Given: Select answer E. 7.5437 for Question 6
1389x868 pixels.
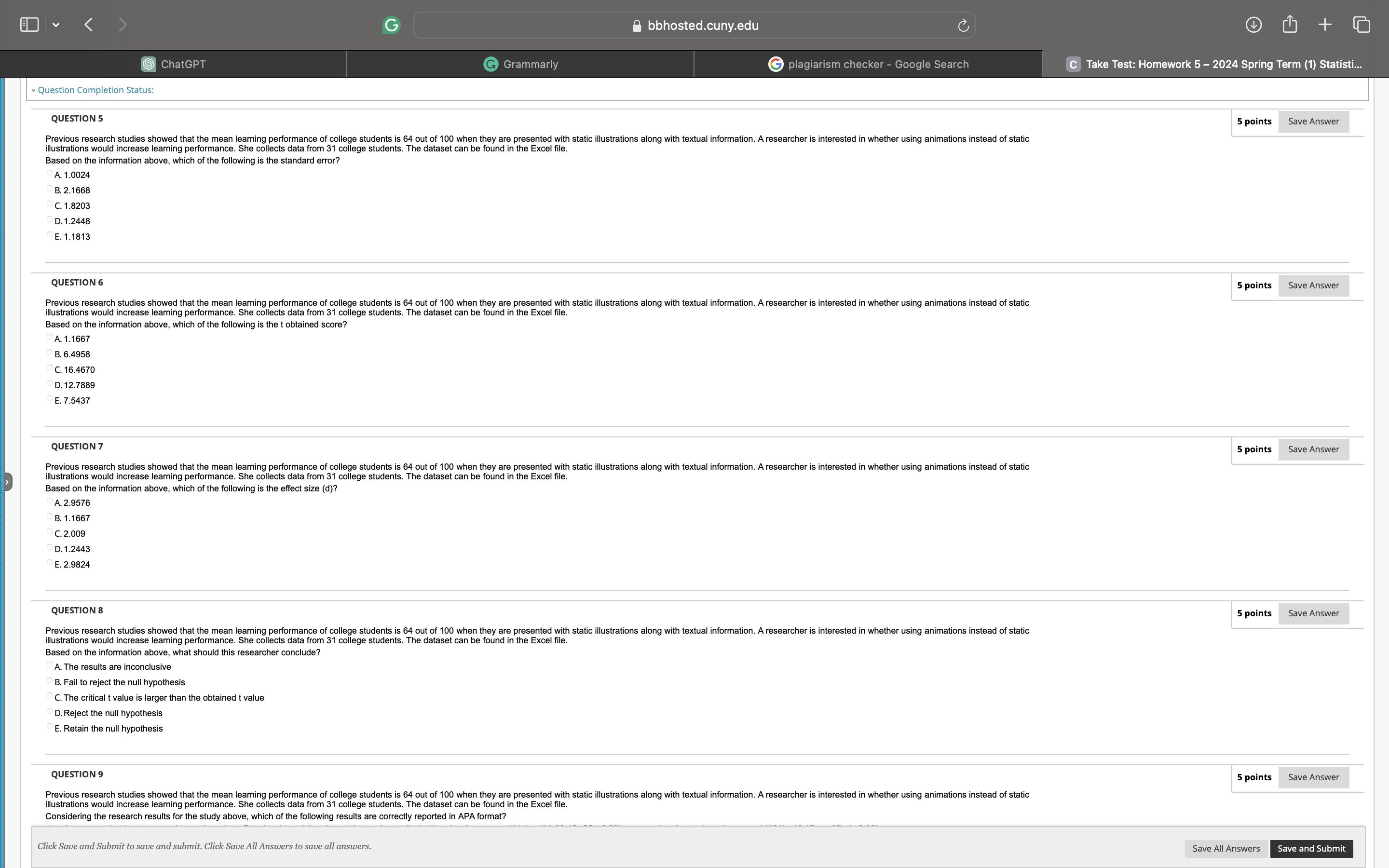Looking at the screenshot, I should click(x=50, y=399).
